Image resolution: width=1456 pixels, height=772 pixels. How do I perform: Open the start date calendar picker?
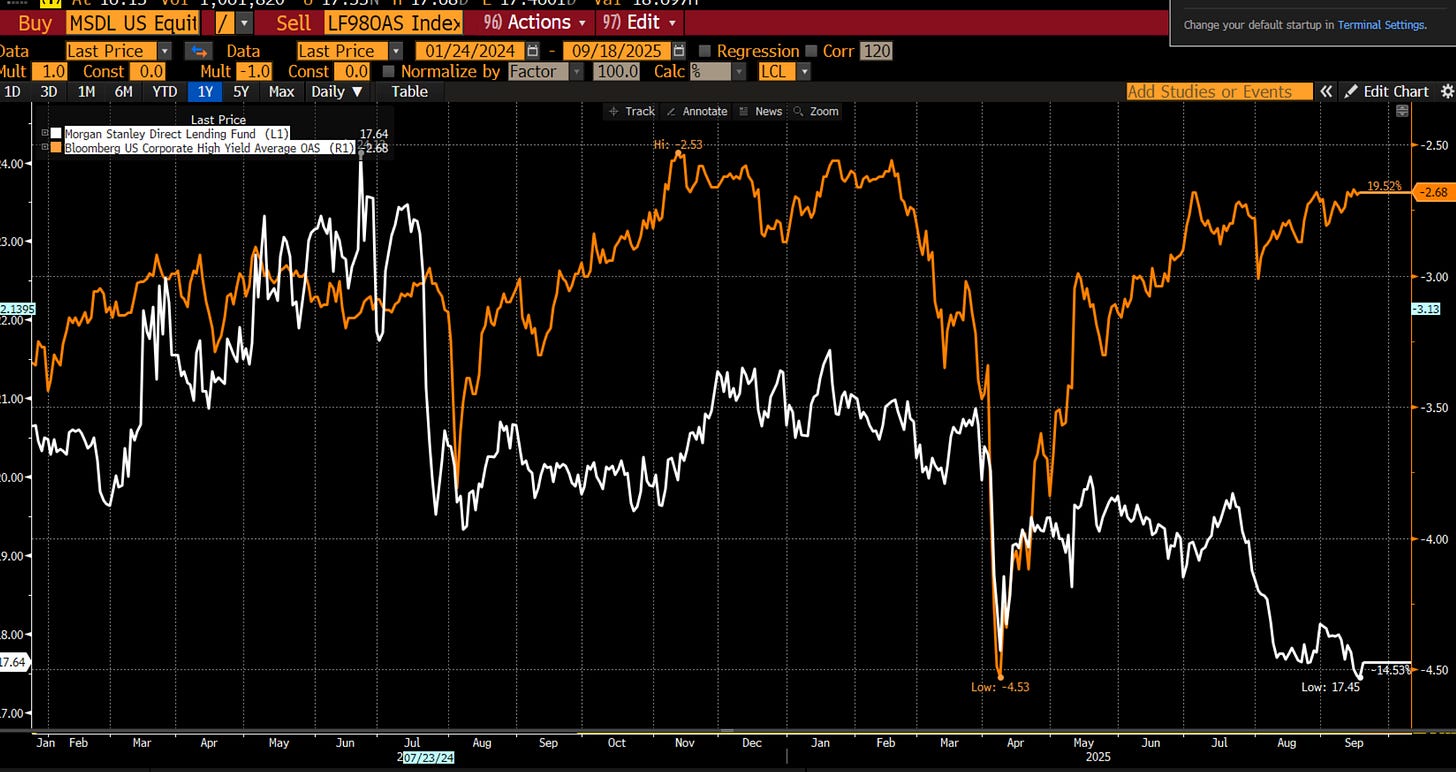coord(533,51)
